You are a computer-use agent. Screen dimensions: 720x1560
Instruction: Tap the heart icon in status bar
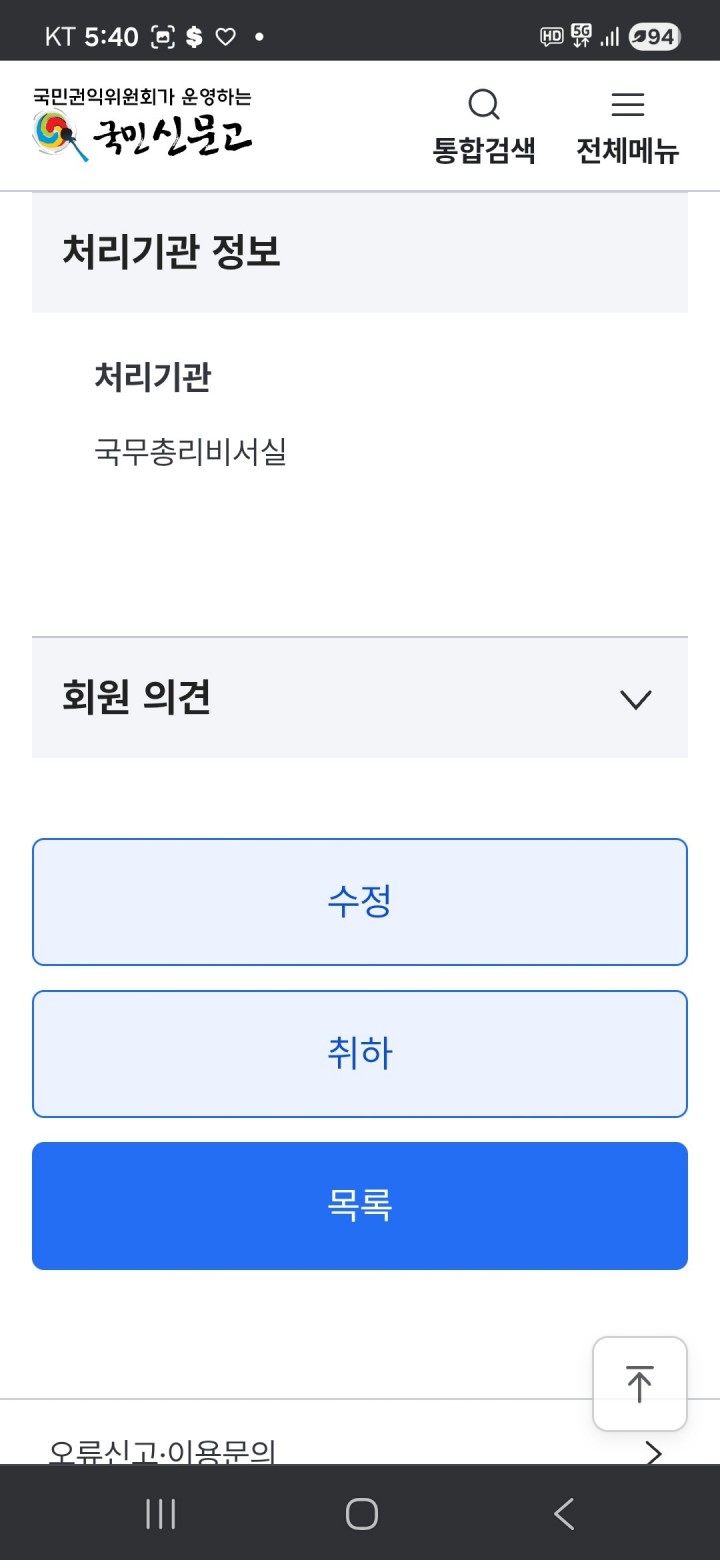[x=226, y=38]
